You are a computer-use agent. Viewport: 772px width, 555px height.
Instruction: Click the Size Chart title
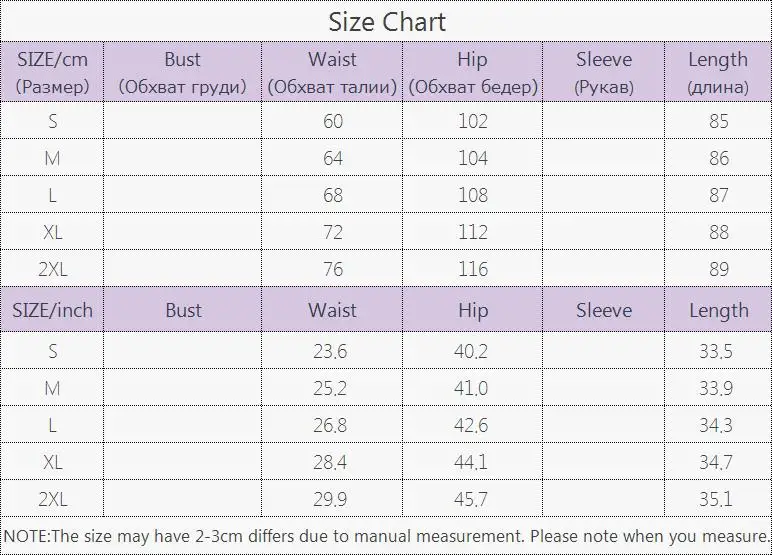(387, 22)
